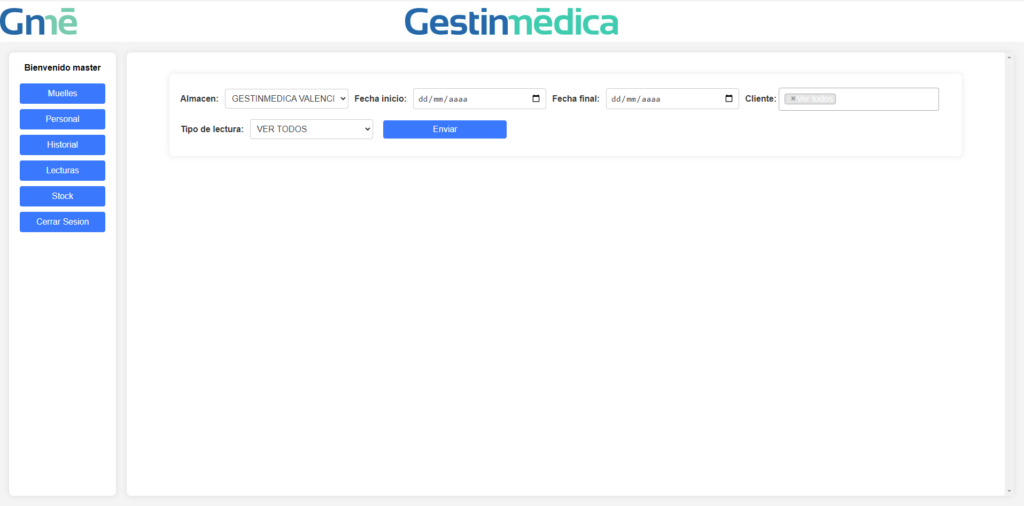Viewport: 1024px width, 506px height.
Task: Open calendar picker for Fecha final
Action: (x=729, y=99)
